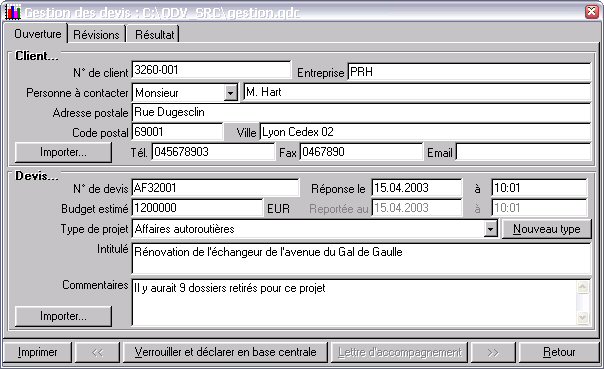604x369 pixels.
Task: Click the Tél. field 045678903
Action: tap(213, 152)
